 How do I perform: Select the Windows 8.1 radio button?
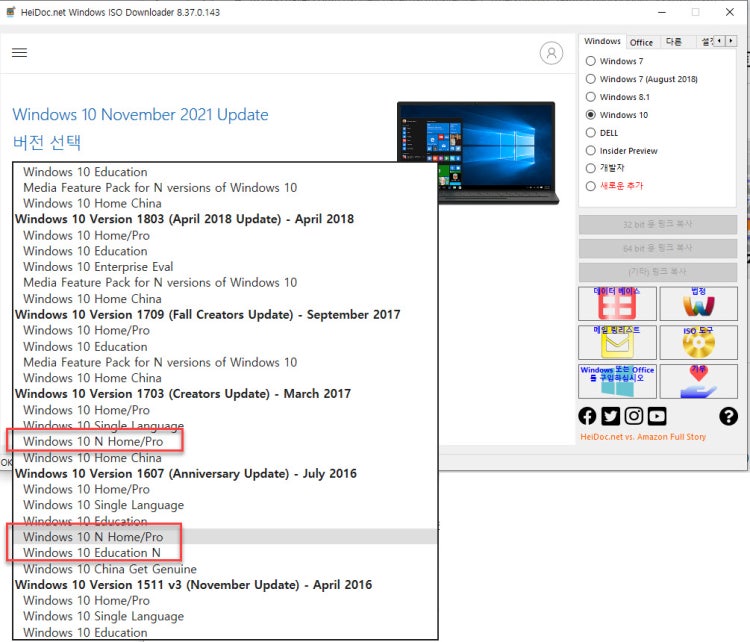pyautogui.click(x=591, y=97)
